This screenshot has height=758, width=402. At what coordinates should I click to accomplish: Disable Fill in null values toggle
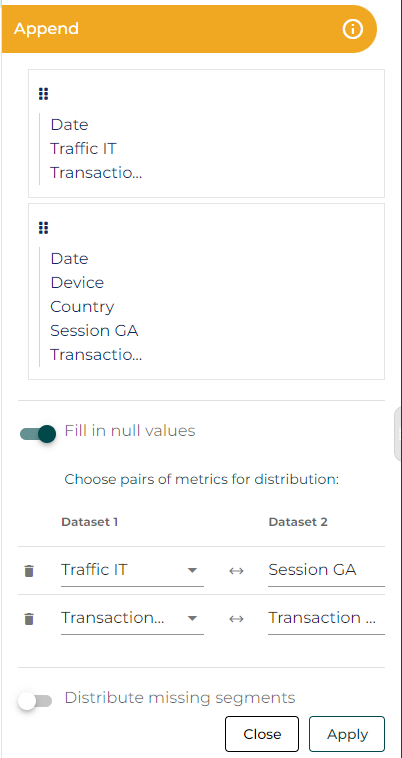pos(38,434)
